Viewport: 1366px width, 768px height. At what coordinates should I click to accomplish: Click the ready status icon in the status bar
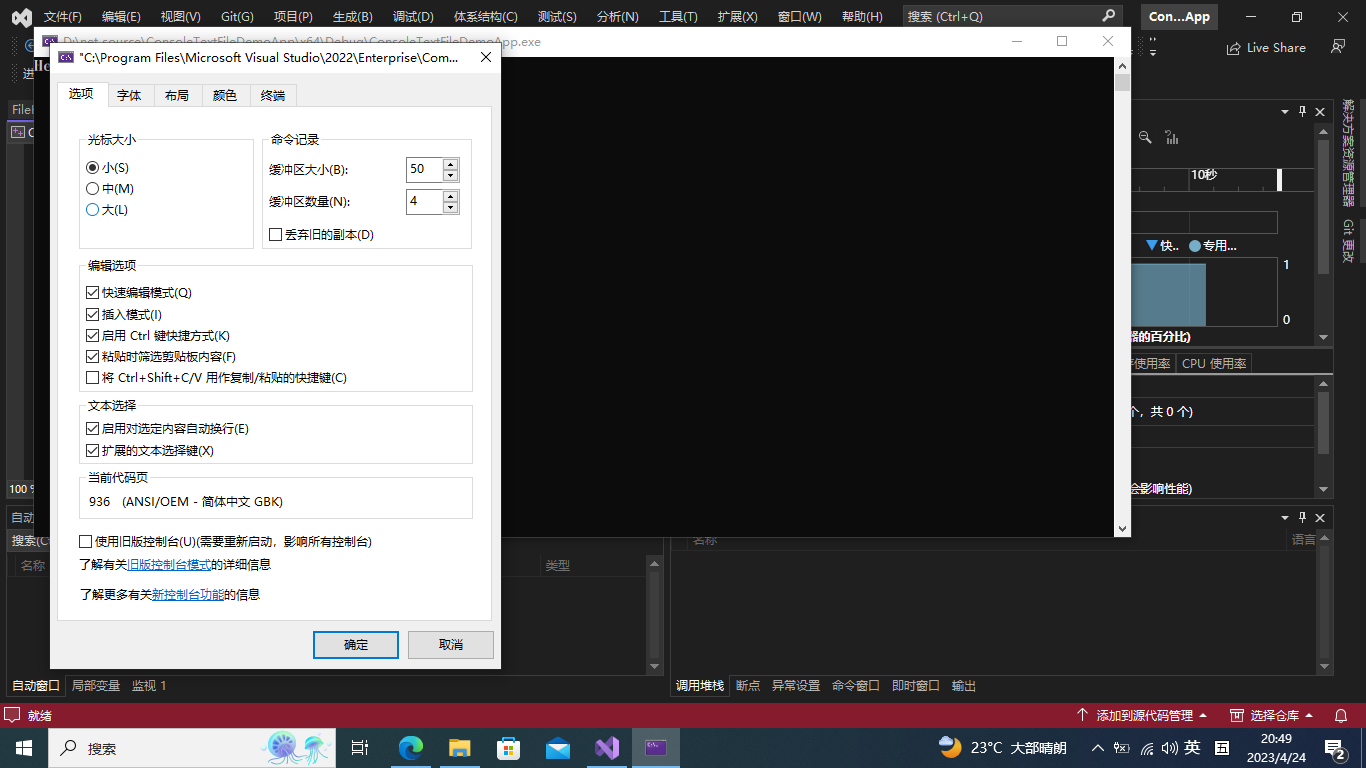pyautogui.click(x=12, y=715)
